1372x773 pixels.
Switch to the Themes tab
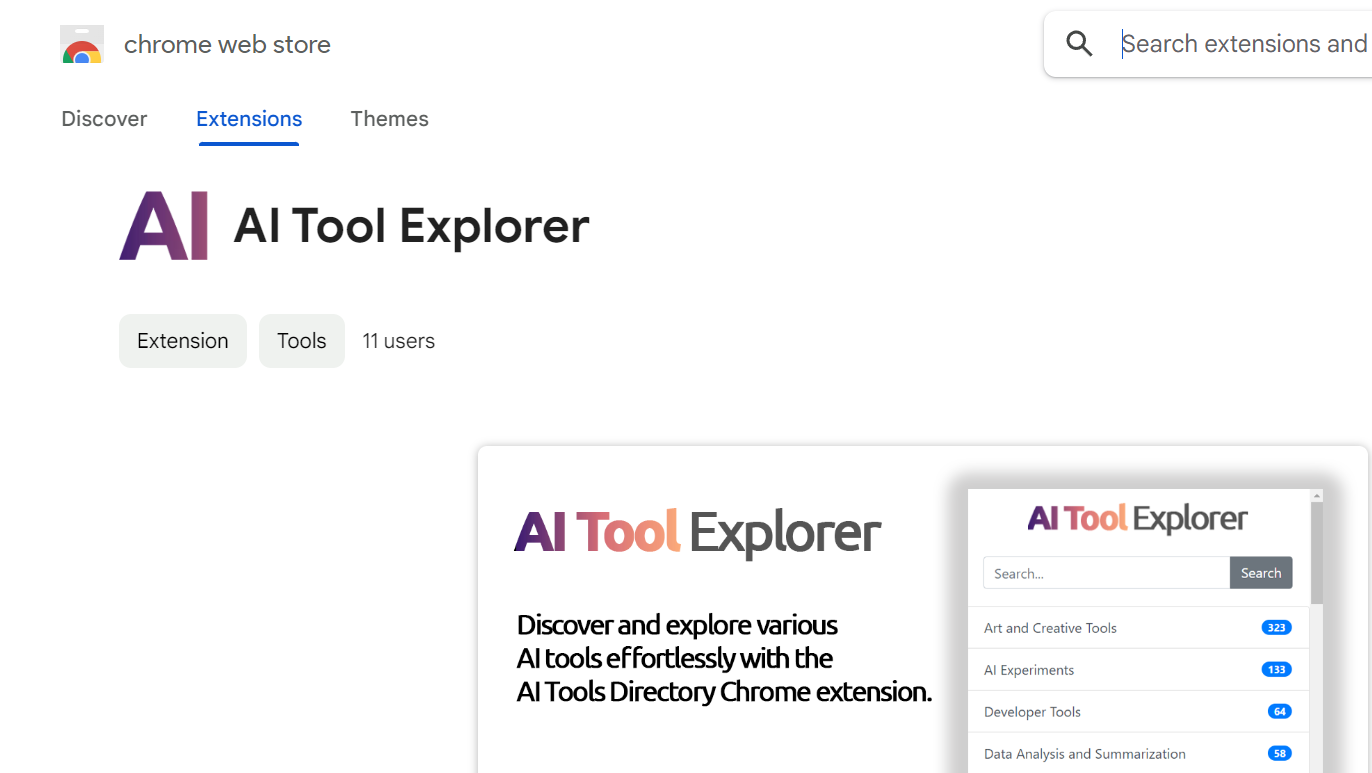point(389,118)
